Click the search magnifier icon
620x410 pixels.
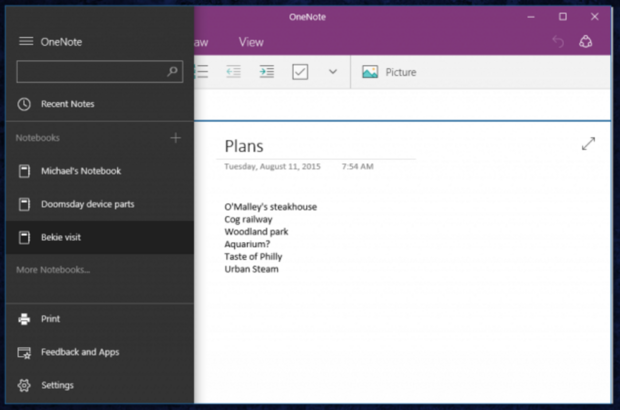coord(173,72)
